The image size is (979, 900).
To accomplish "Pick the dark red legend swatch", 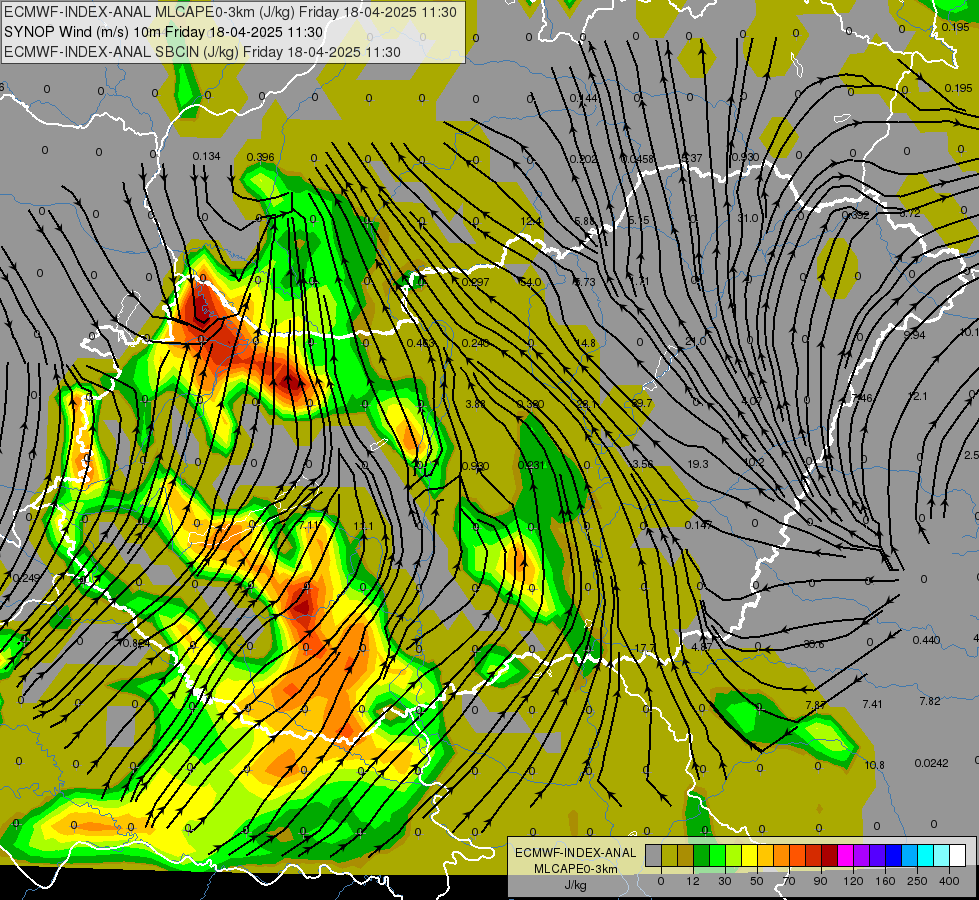I will click(x=830, y=855).
